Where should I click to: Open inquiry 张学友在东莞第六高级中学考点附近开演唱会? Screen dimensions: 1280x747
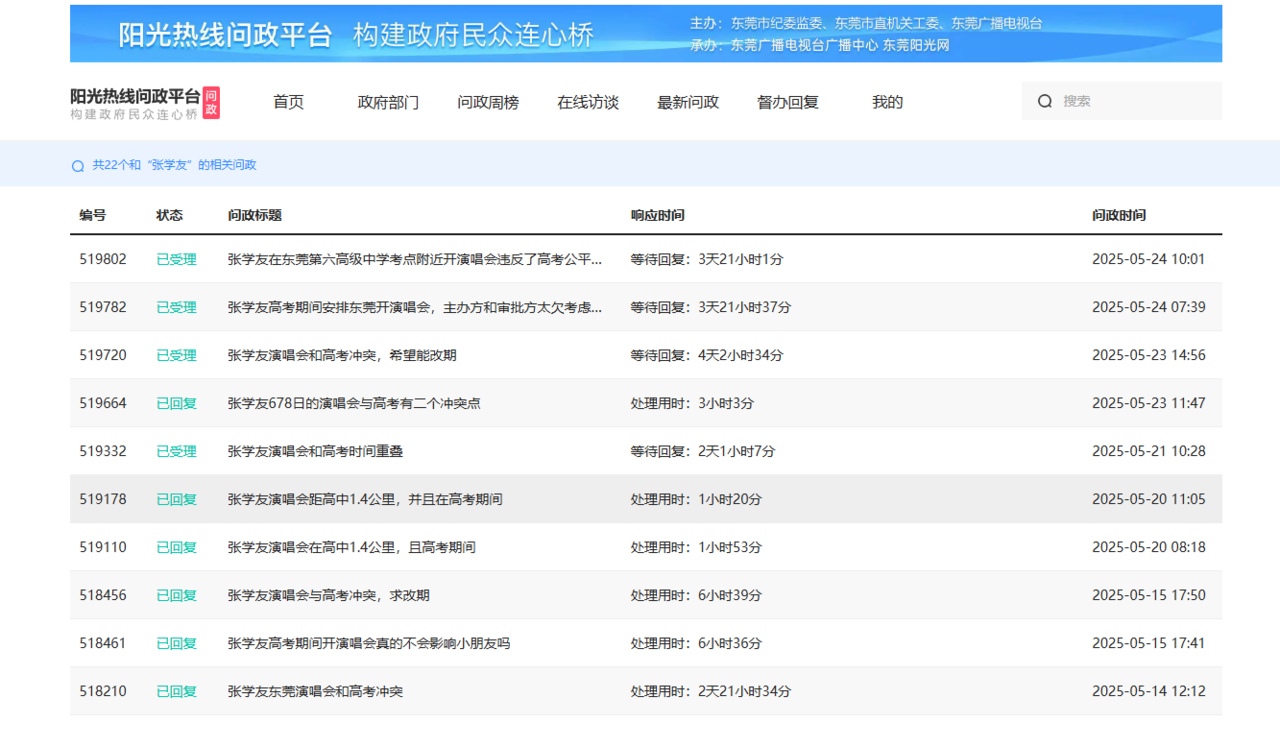point(415,259)
